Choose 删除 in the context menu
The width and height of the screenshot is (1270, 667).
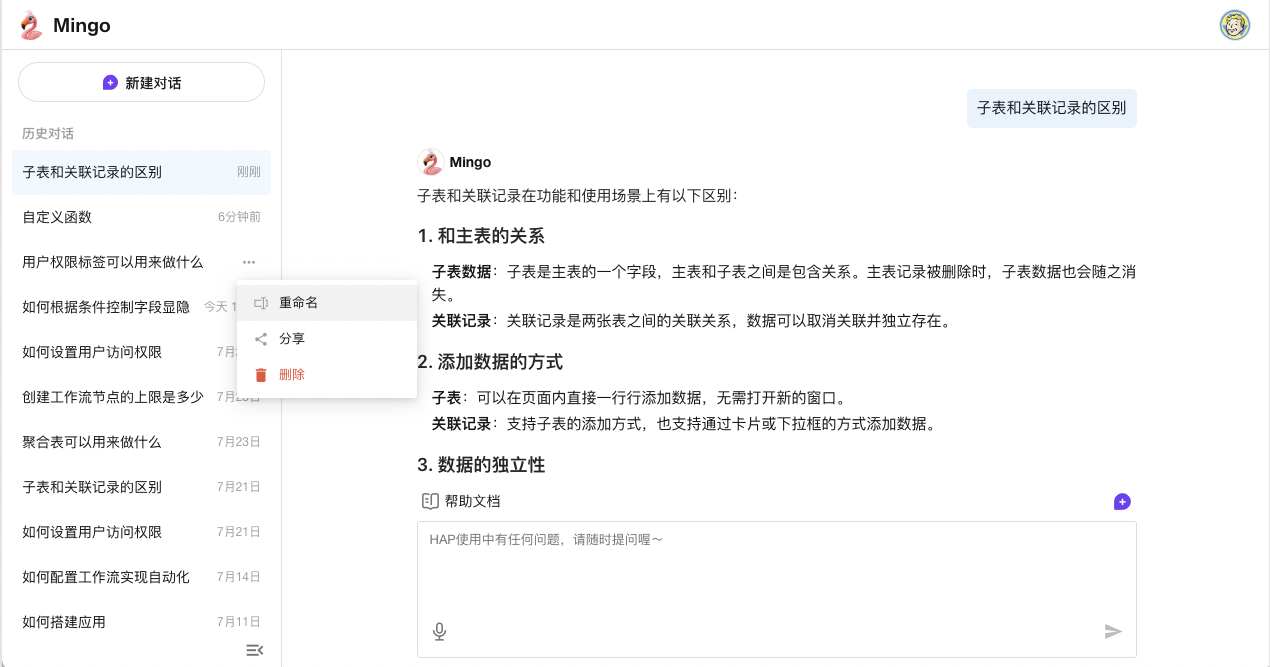327,375
